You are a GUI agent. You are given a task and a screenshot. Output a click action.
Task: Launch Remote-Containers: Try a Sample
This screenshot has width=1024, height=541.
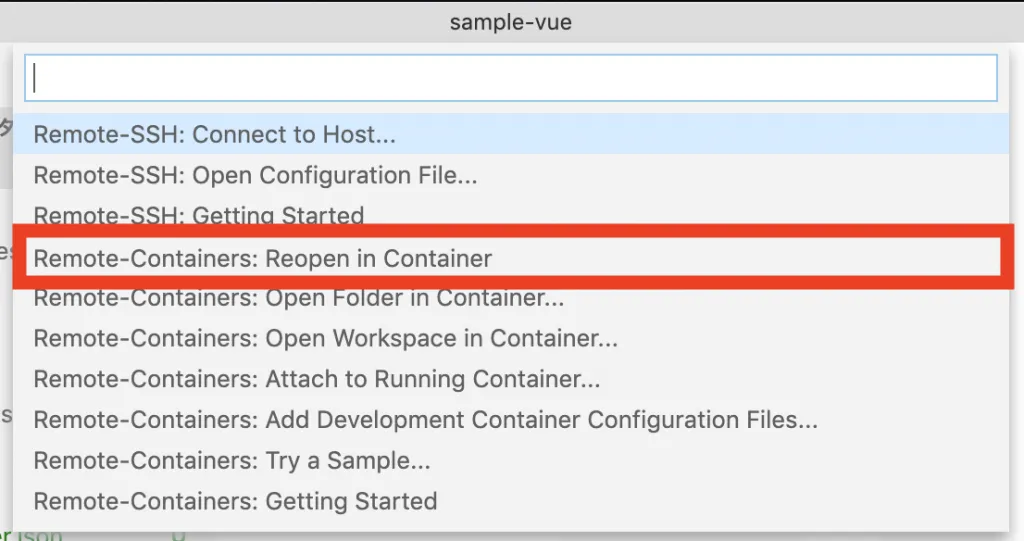[231, 460]
